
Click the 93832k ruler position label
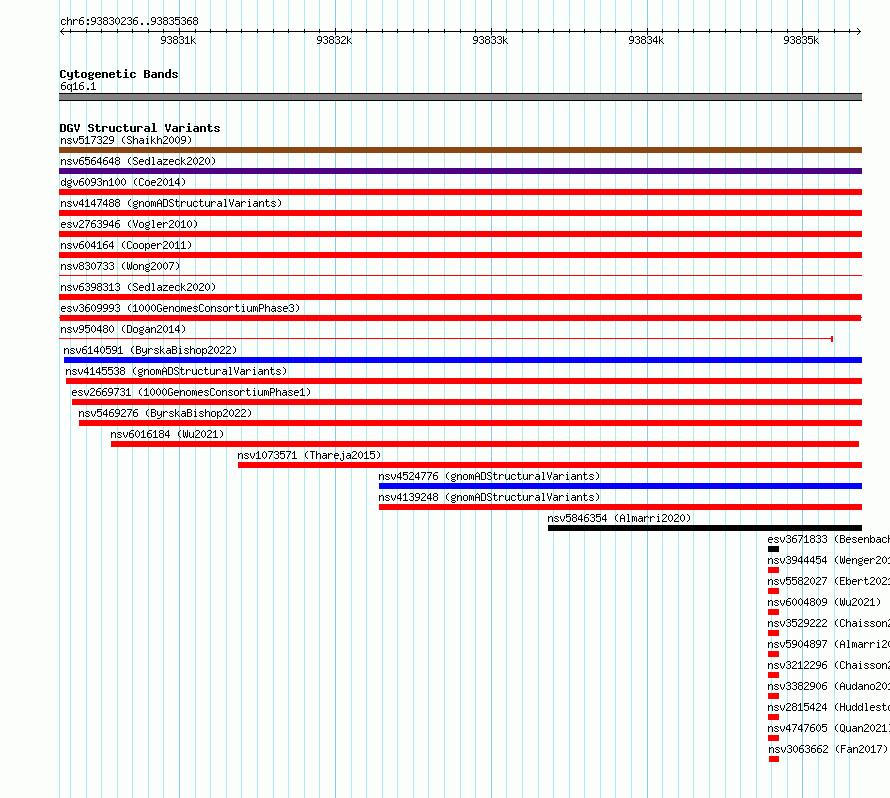tap(334, 40)
